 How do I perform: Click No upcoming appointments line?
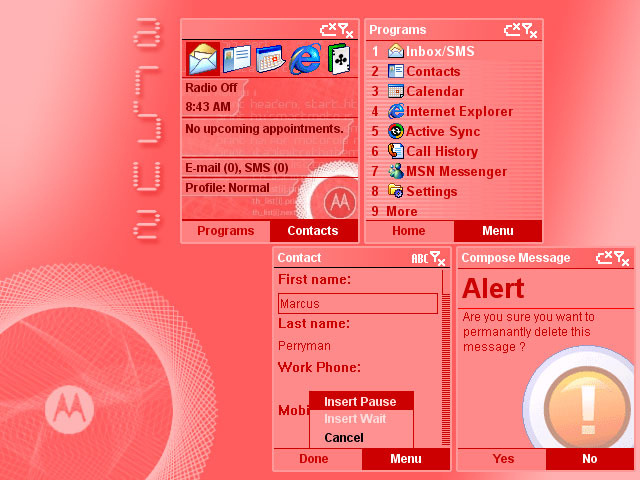tap(264, 129)
